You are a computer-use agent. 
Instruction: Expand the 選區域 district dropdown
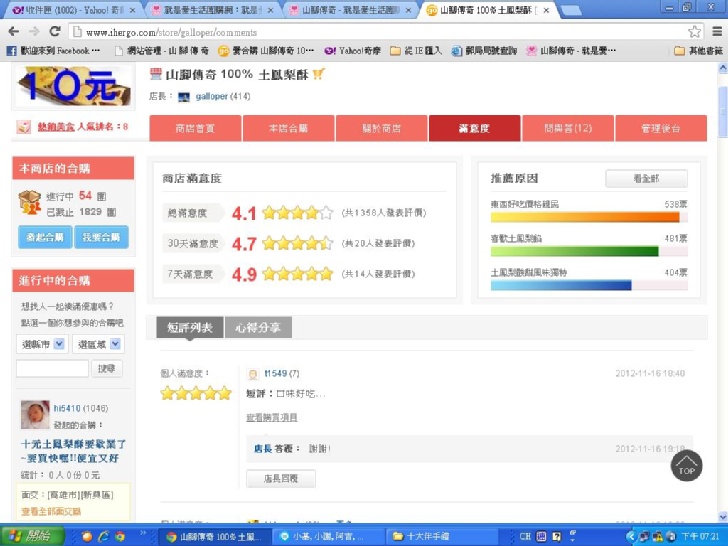(99, 344)
